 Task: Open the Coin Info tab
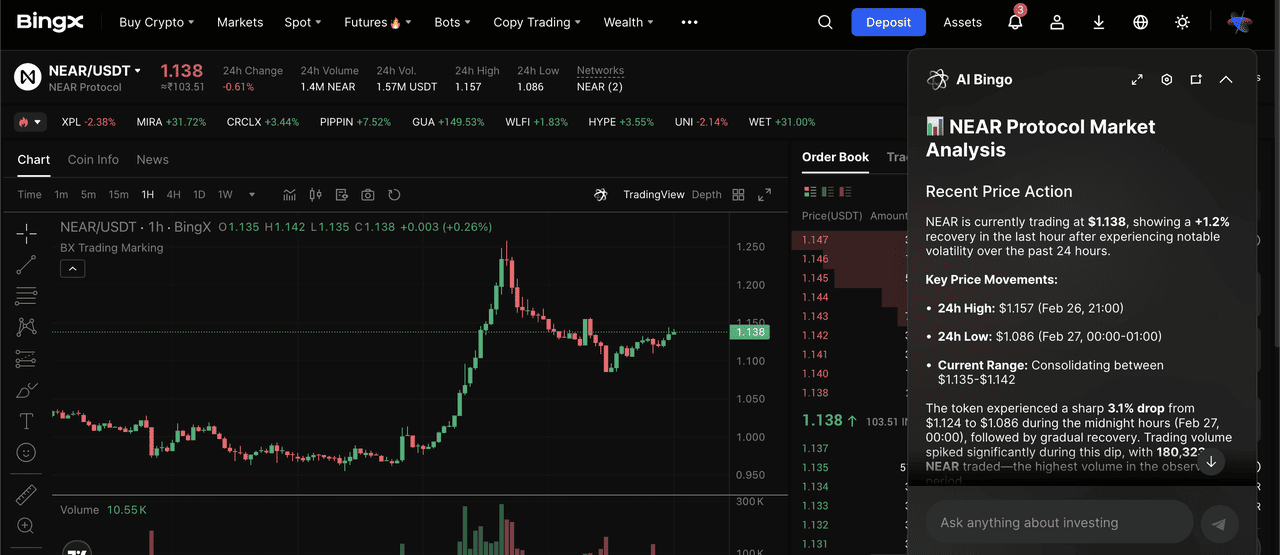tap(93, 160)
